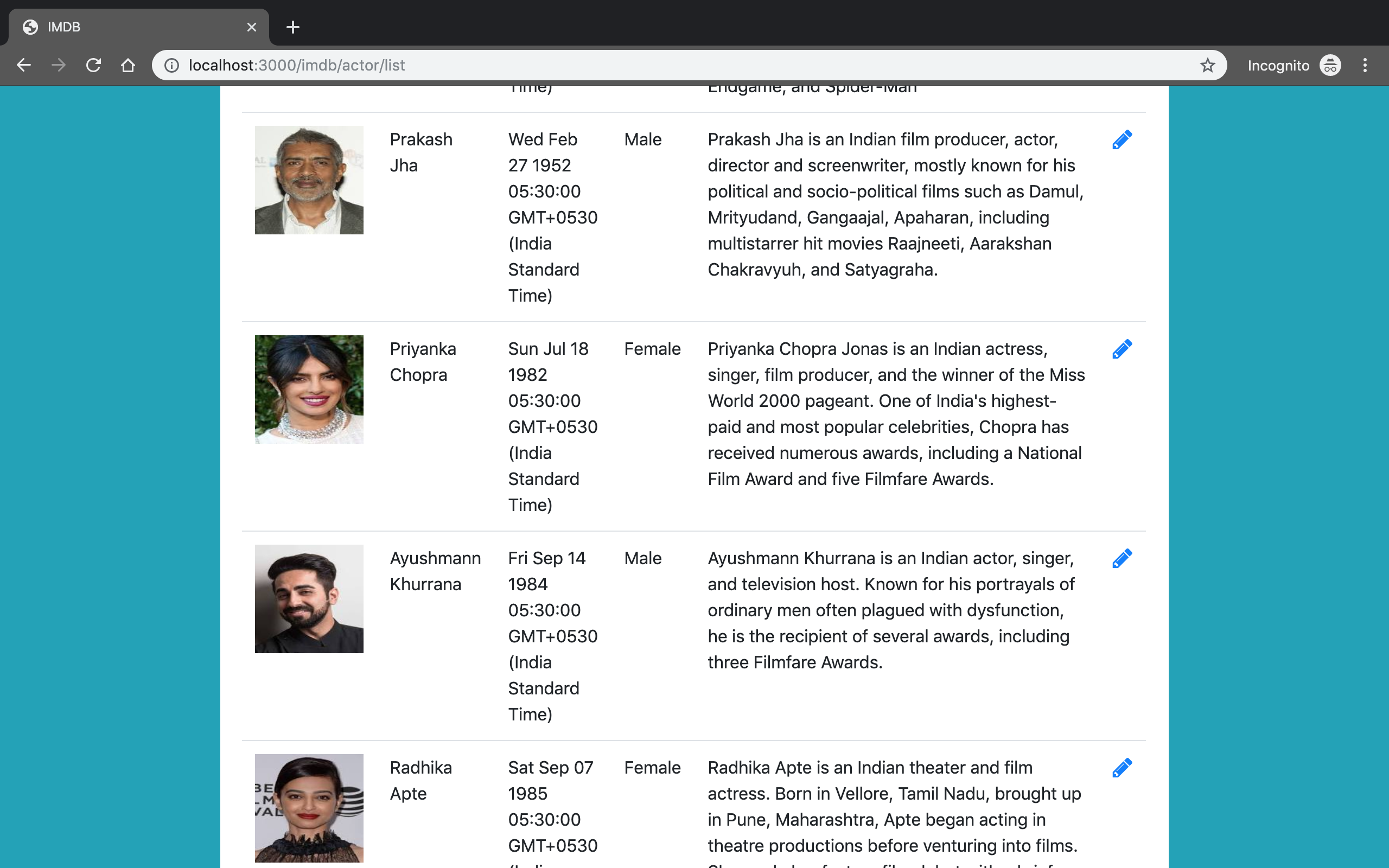Screen dimensions: 1389x868
Task: Click the forward navigation arrow
Action: tap(59, 65)
